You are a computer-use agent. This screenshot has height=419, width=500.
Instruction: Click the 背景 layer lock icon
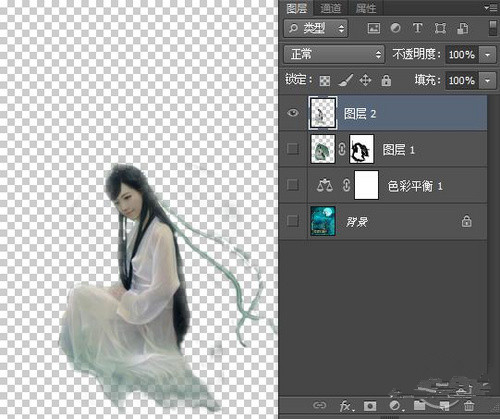click(467, 221)
